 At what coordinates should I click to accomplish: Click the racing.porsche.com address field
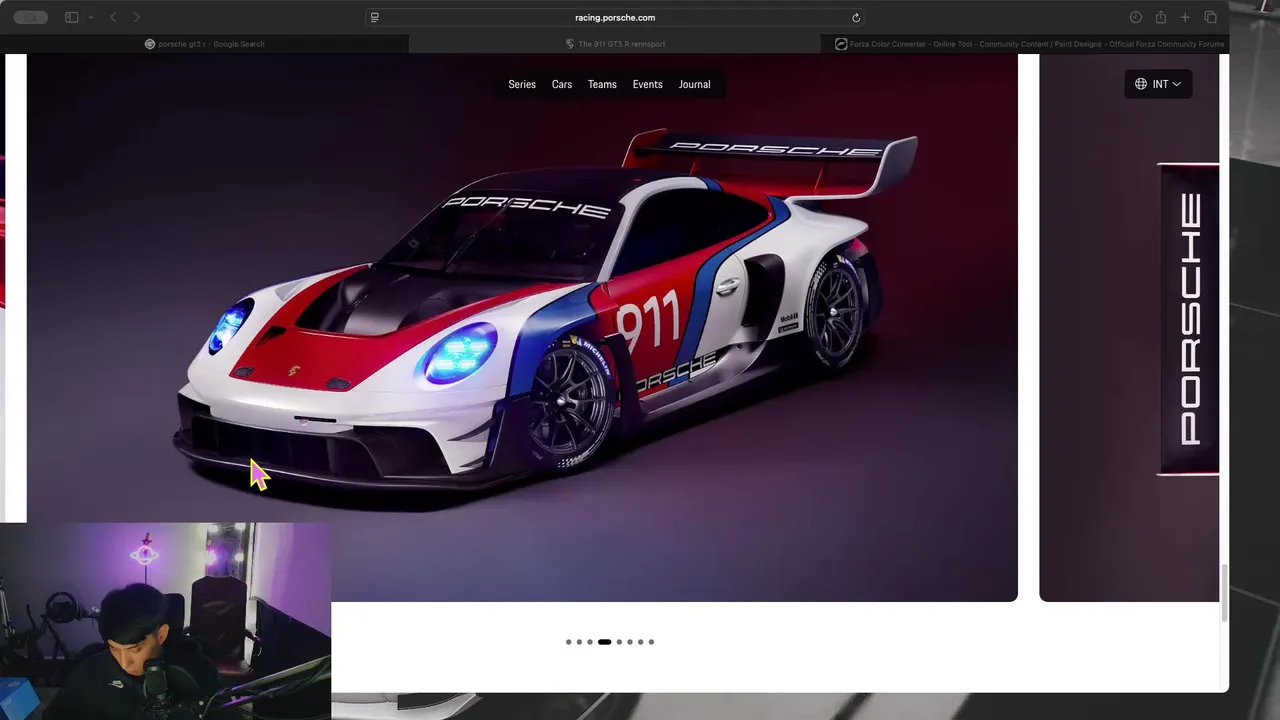point(615,17)
